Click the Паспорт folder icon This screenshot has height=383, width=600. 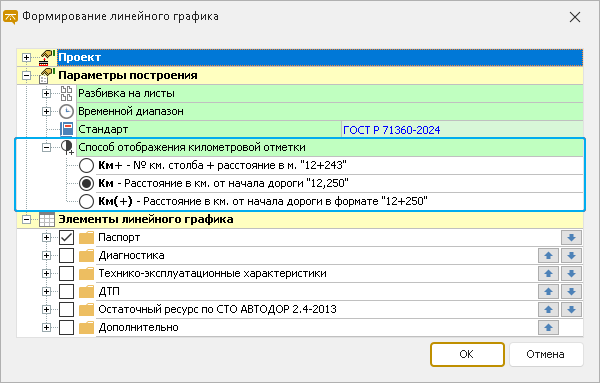(86, 238)
